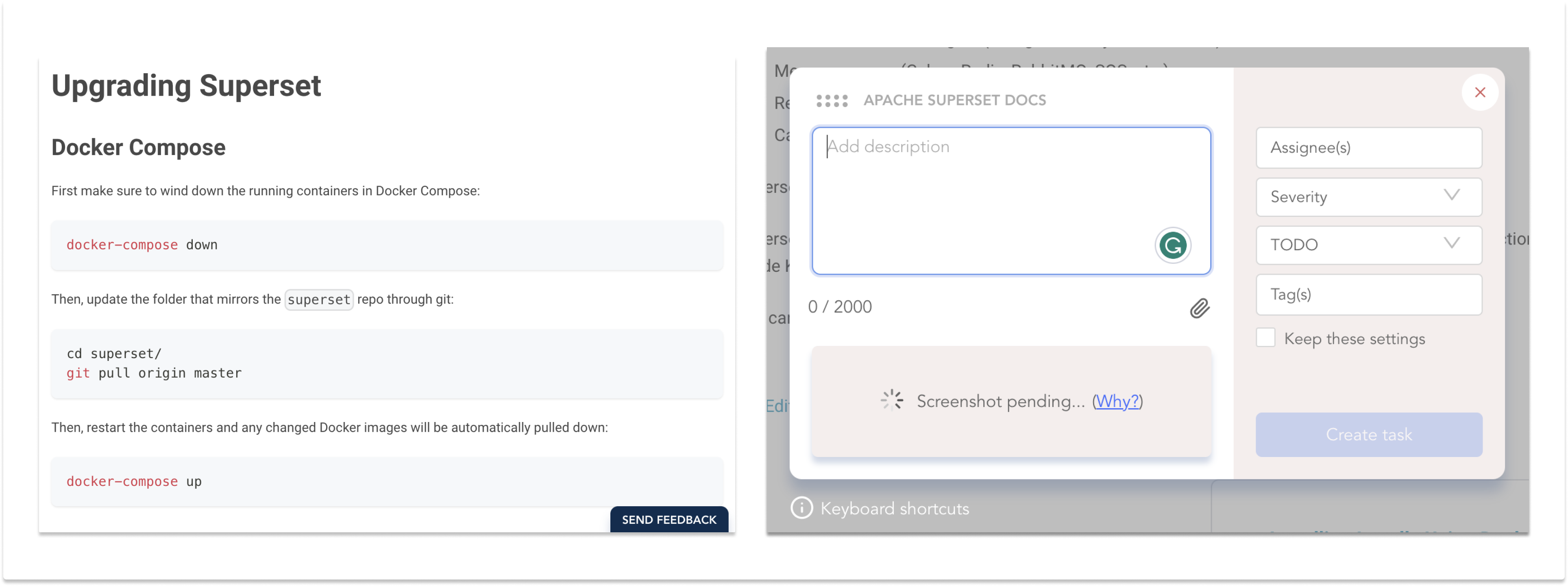Click the paperclip attachment icon
The width and height of the screenshot is (1568, 586).
coord(1199,308)
